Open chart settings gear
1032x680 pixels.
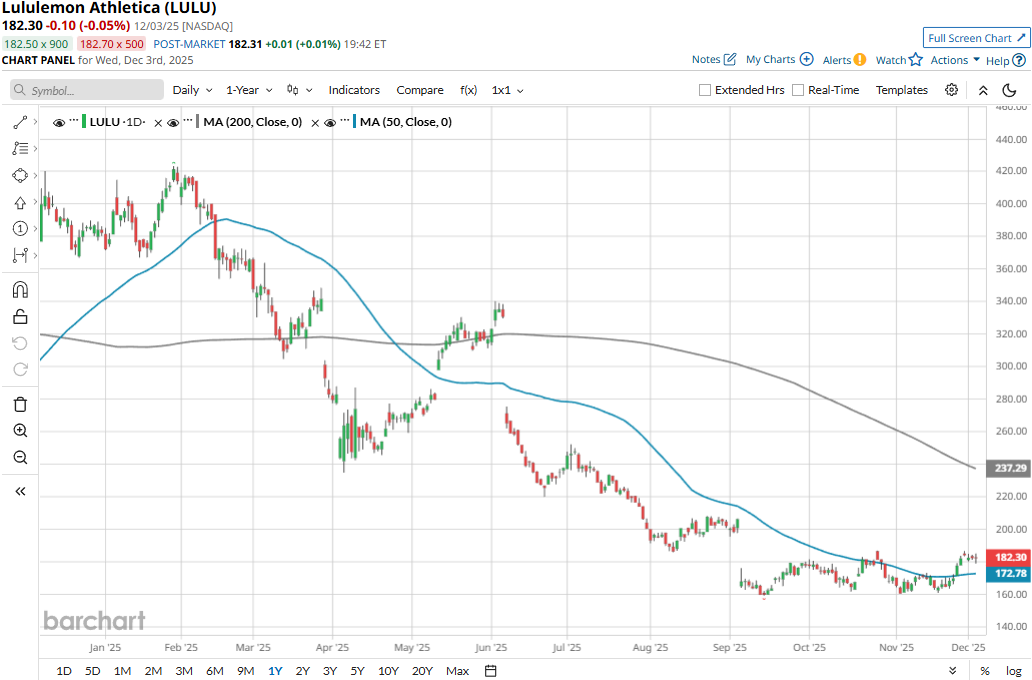pos(951,90)
